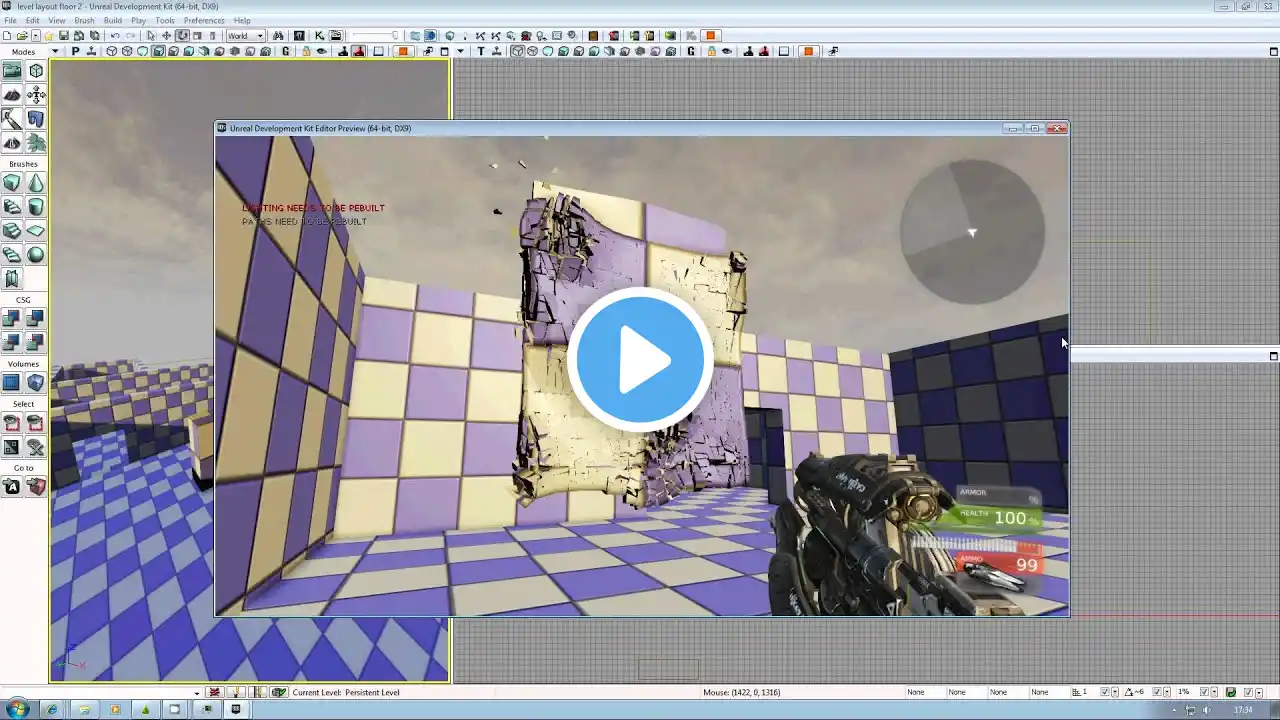Select the Cone brush builder
This screenshot has height=720, width=1280.
[36, 183]
